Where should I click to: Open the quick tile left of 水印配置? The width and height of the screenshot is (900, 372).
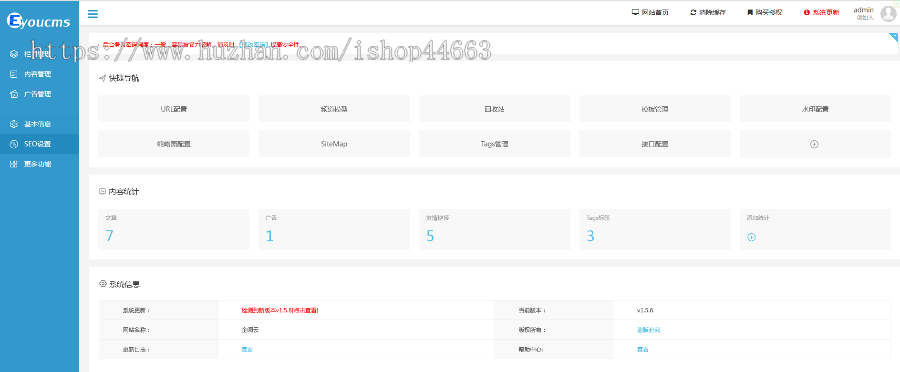pos(654,108)
